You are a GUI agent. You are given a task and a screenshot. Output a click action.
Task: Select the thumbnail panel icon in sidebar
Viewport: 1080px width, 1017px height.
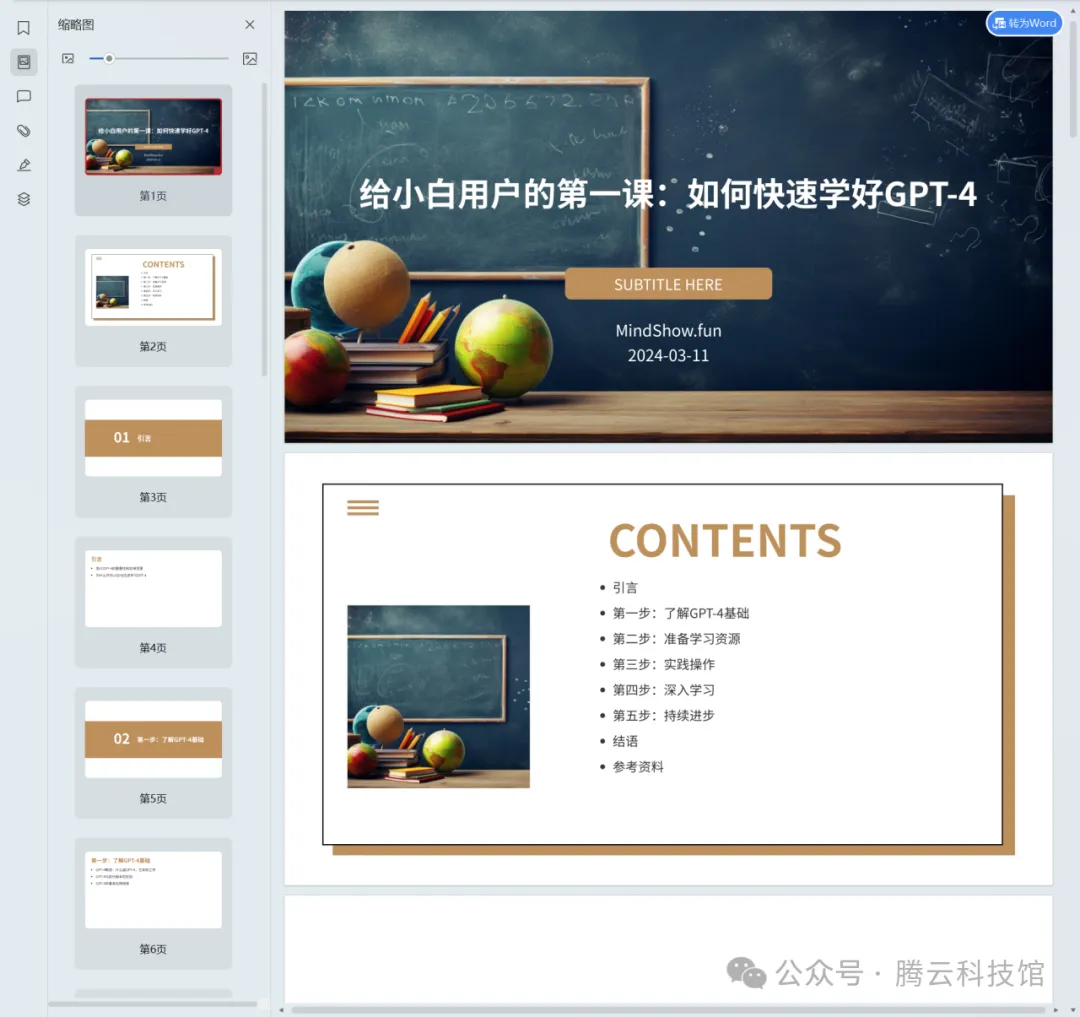[23, 62]
